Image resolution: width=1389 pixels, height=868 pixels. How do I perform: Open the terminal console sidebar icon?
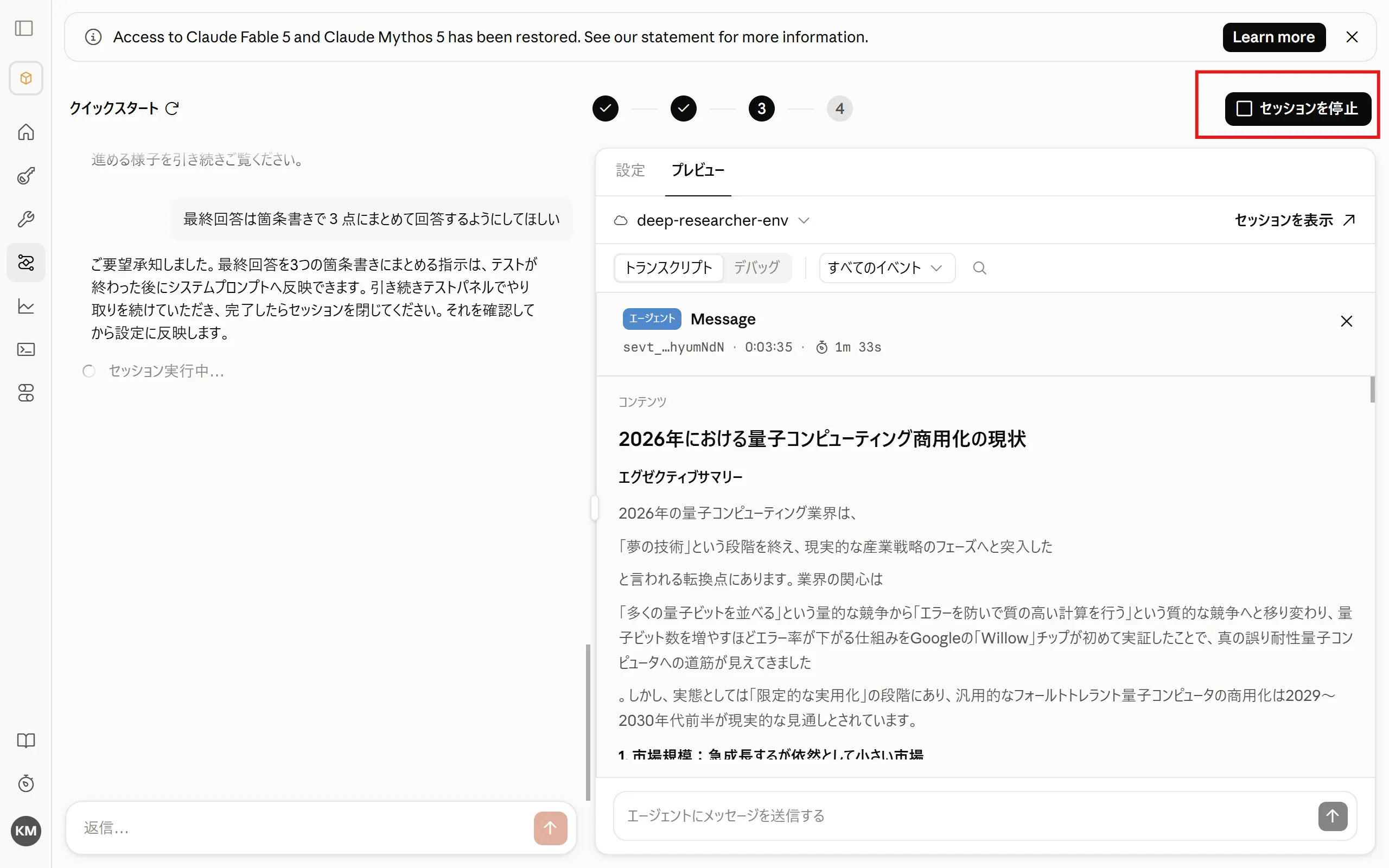pyautogui.click(x=26, y=349)
